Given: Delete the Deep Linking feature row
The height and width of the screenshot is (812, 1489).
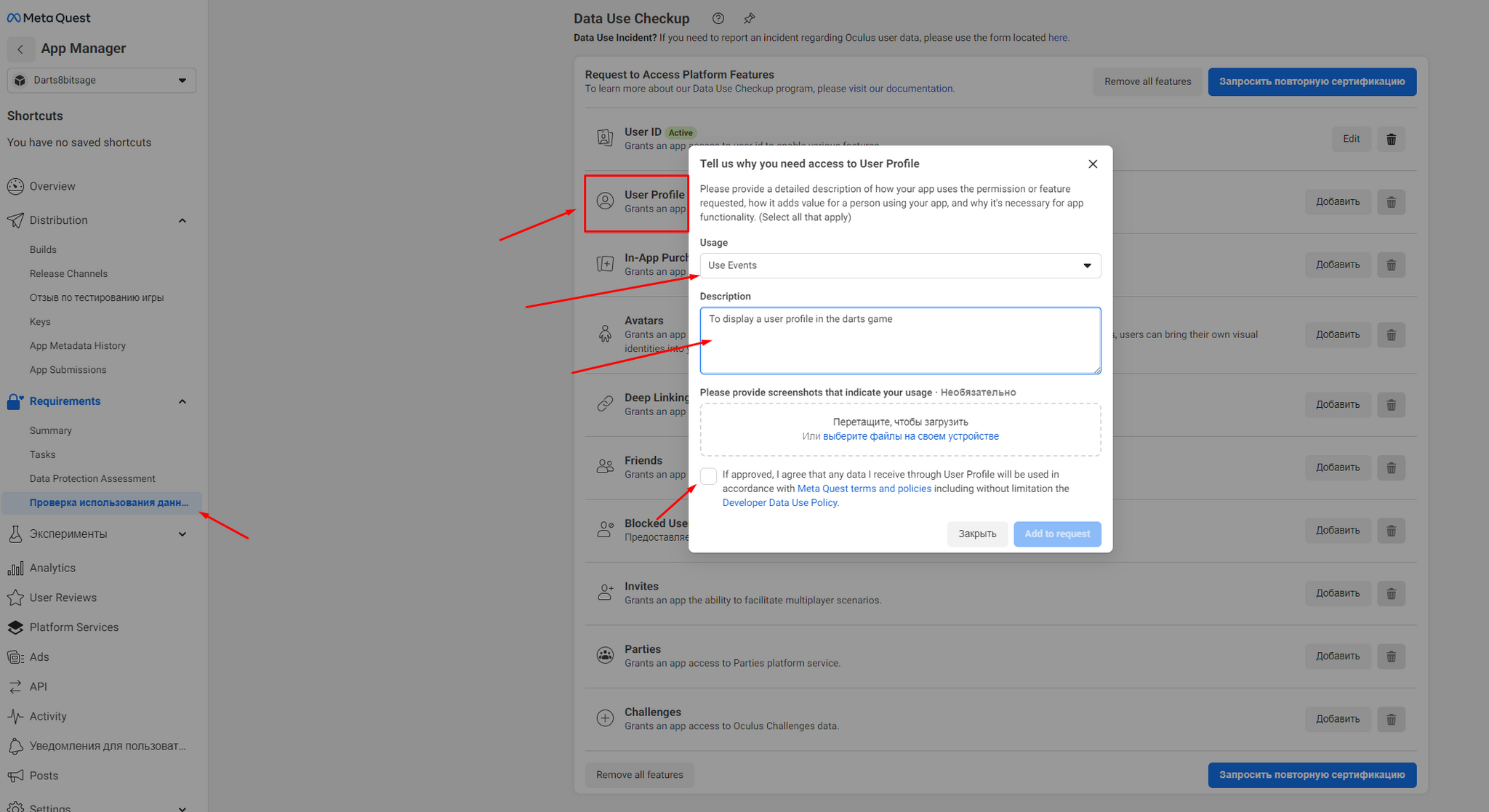Looking at the screenshot, I should coord(1391,404).
